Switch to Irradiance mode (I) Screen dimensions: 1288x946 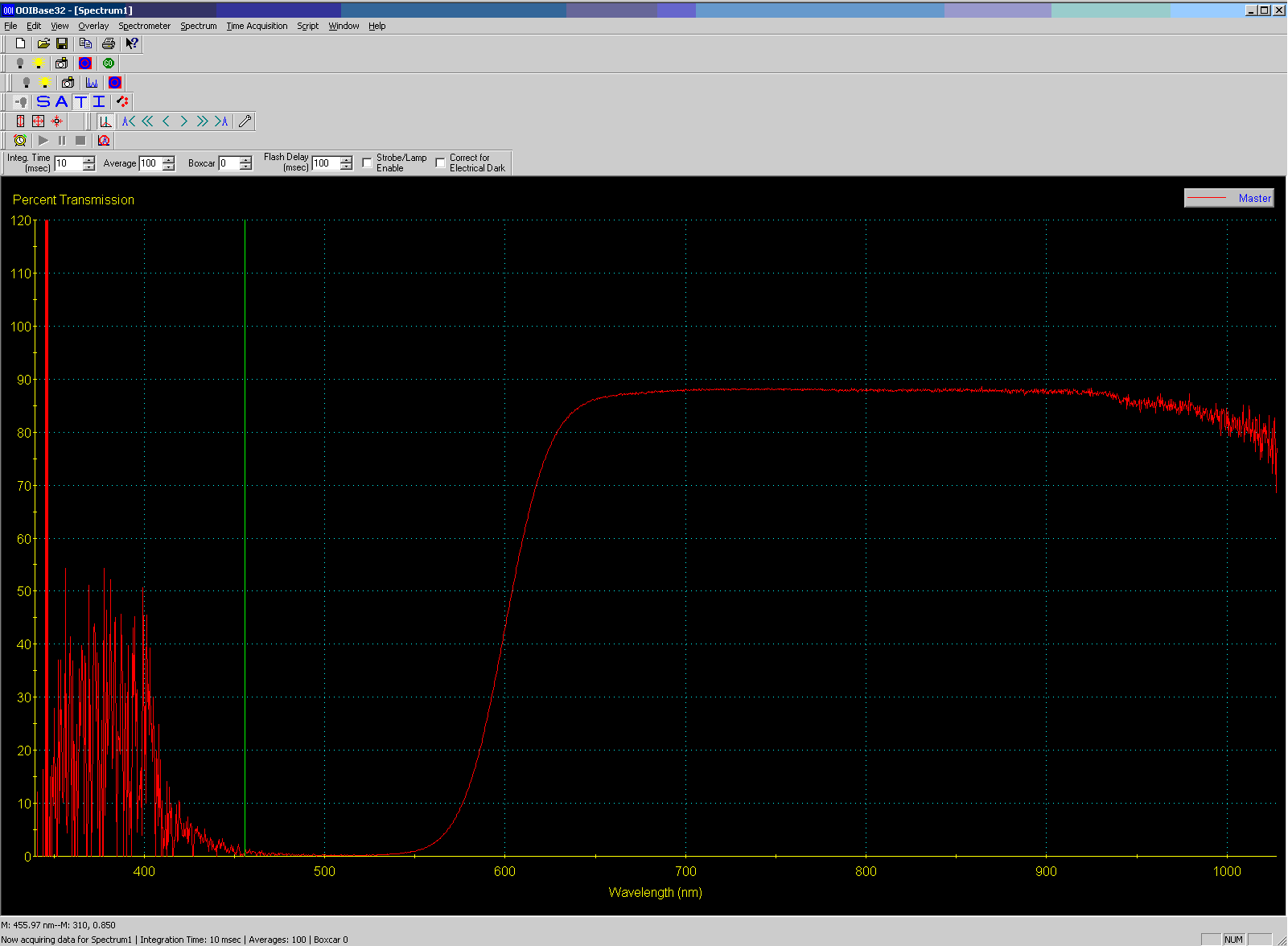99,101
